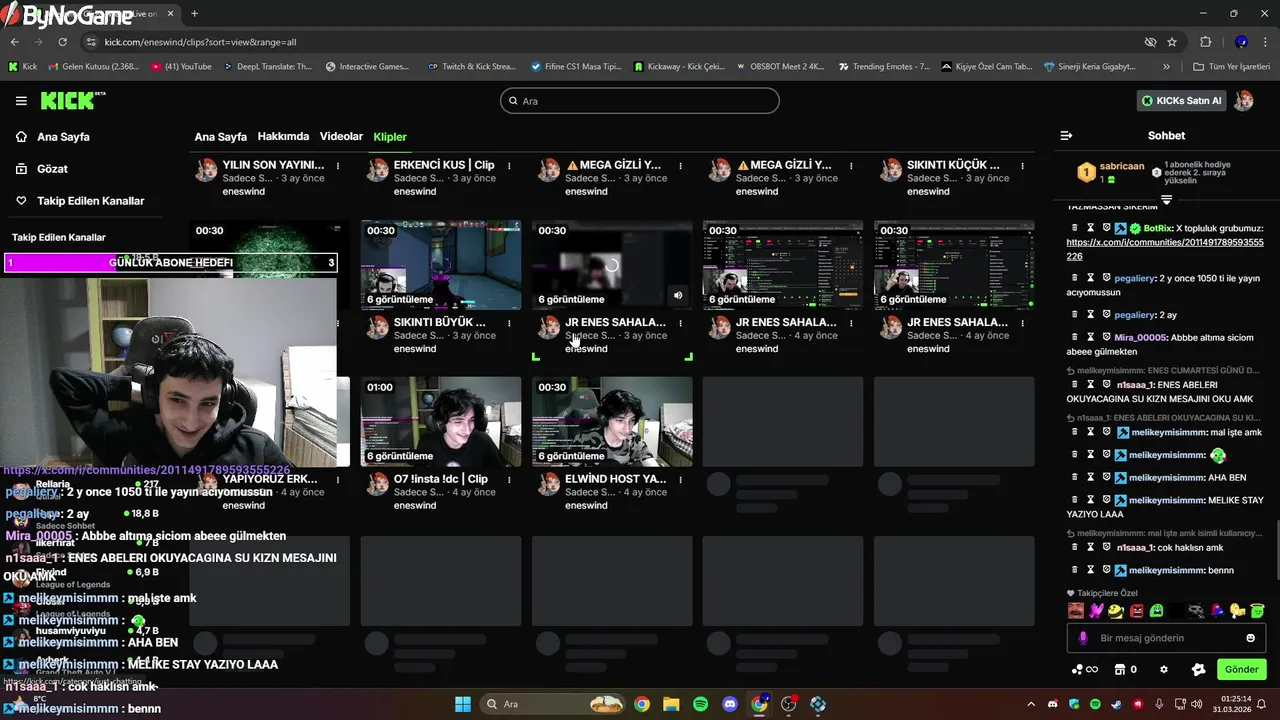Open the chat shop icon

click(1120, 669)
